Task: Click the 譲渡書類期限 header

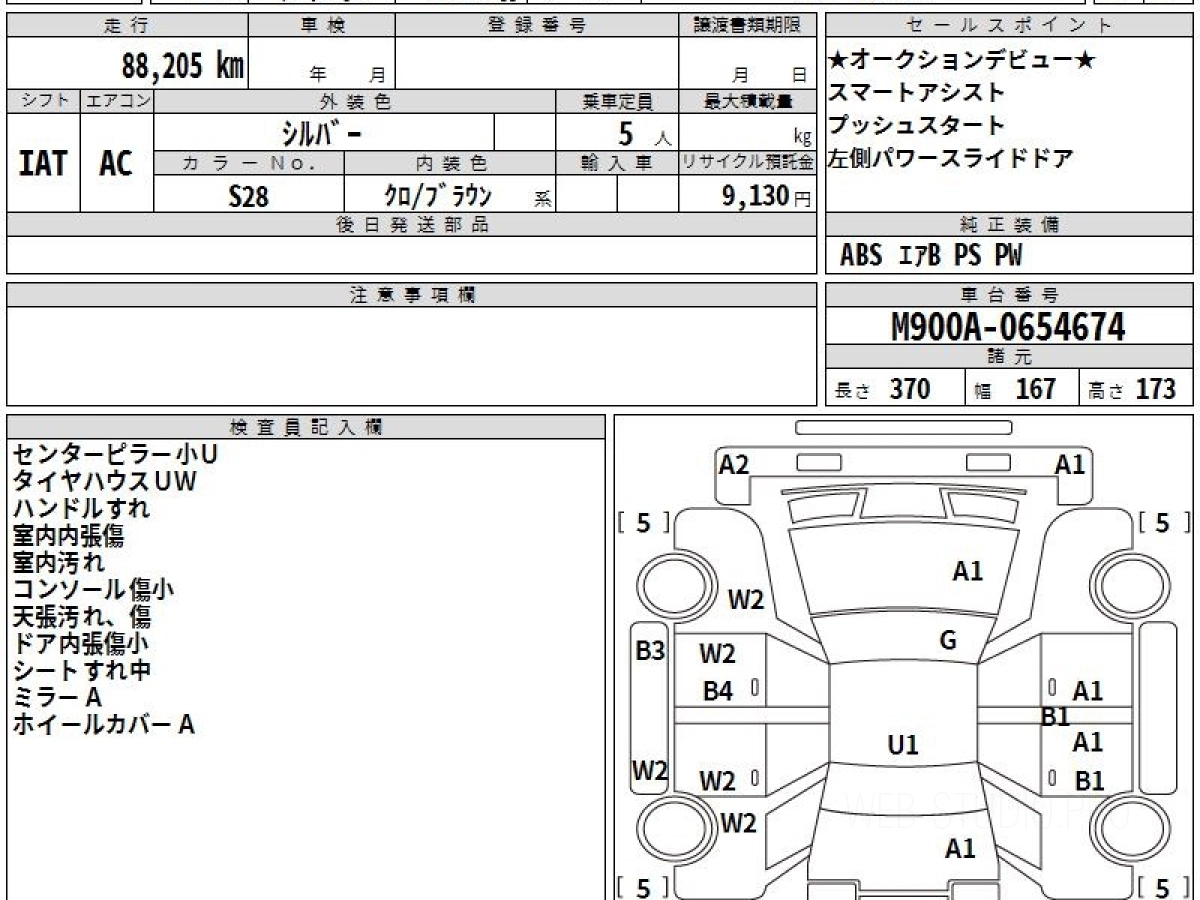Action: 748,26
